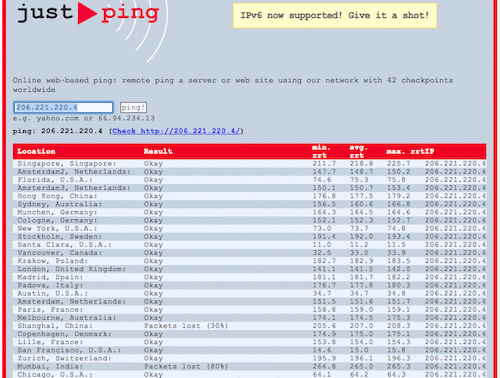
Task: Select the Shanghai, China packets lost result
Action: pyautogui.click(x=186, y=326)
